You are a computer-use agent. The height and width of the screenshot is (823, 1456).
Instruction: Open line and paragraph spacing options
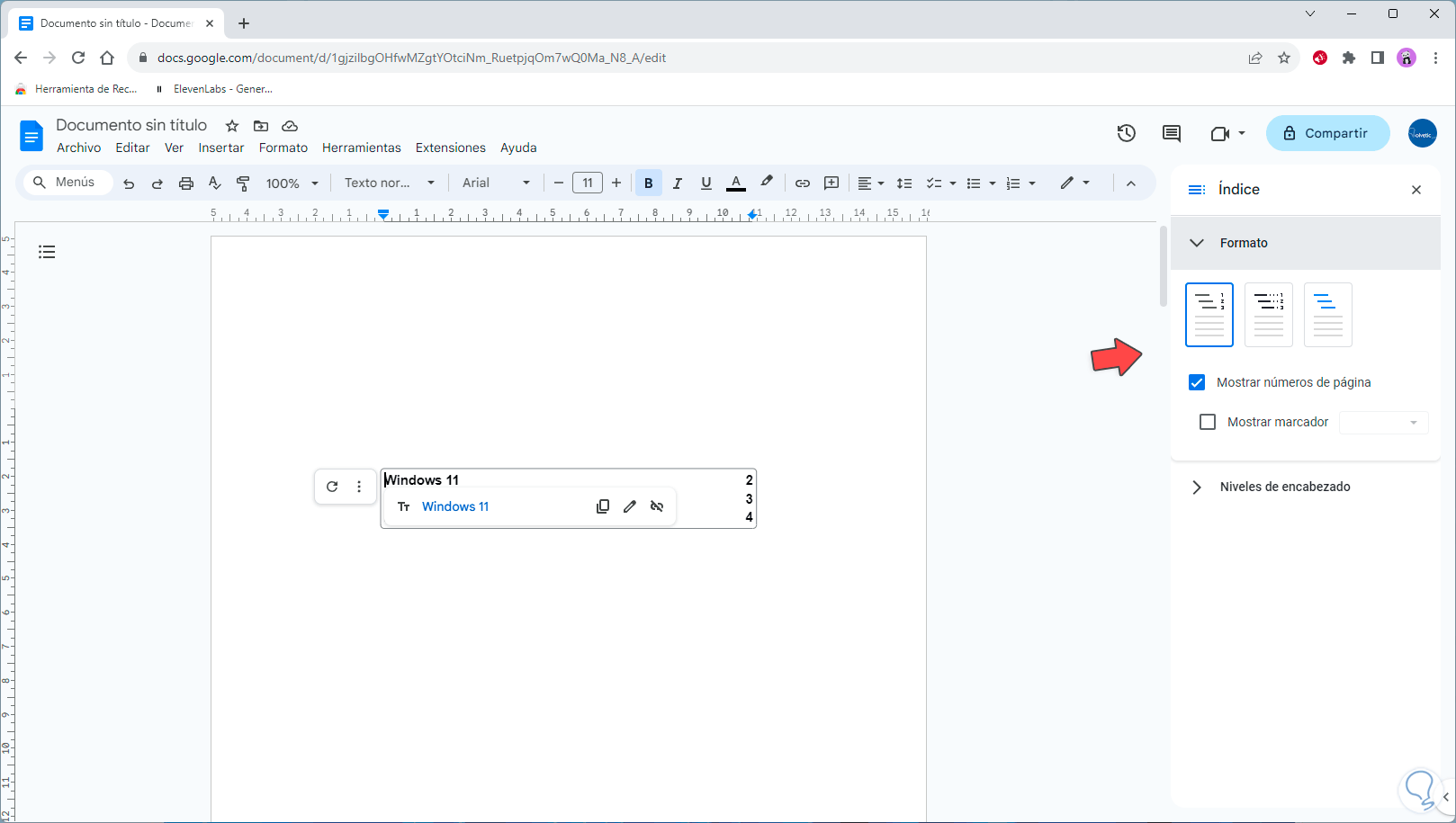pos(904,183)
